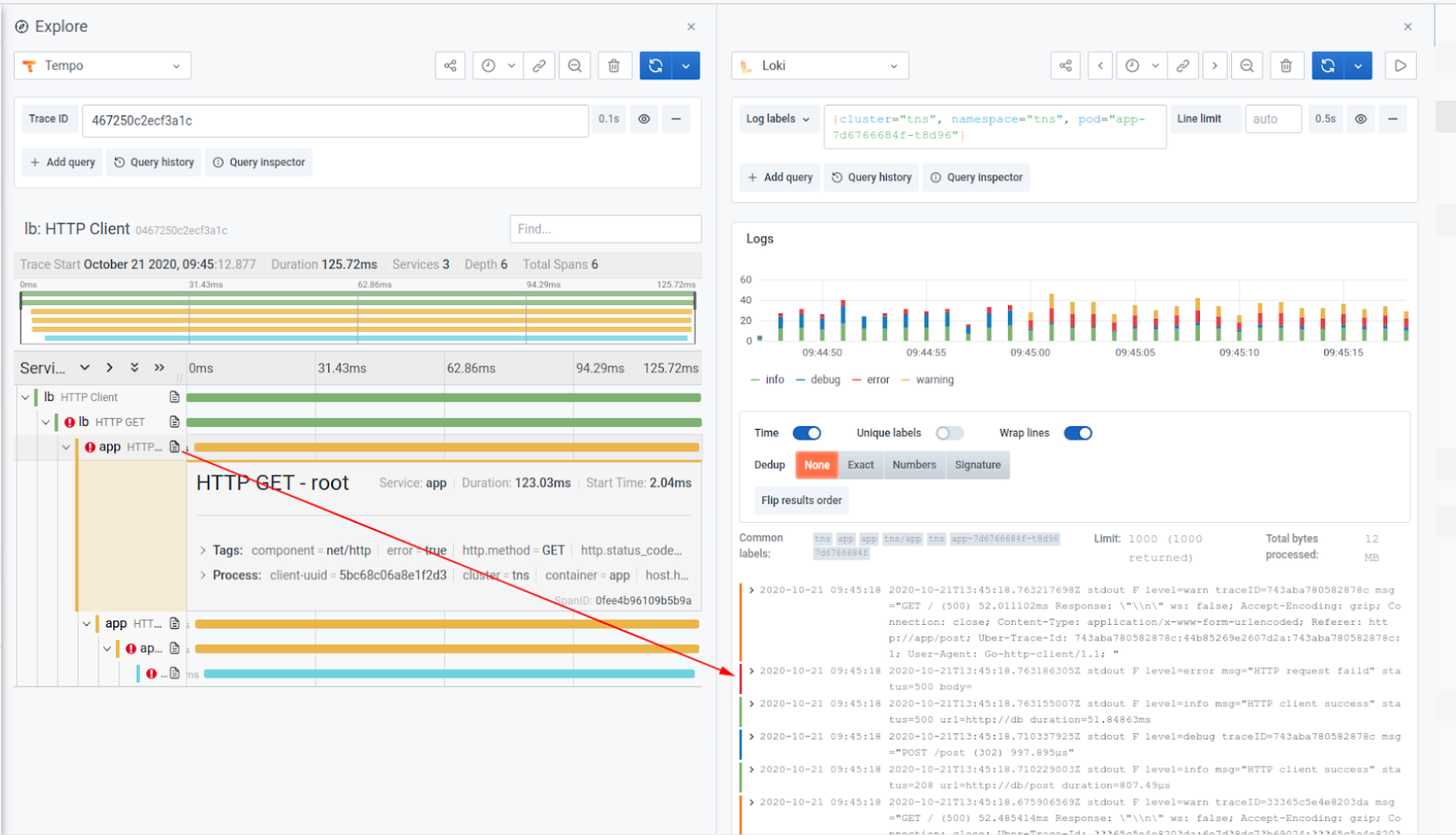Open the Log labels dropdown
Viewport: 1456px width, 835px height.
tap(778, 119)
